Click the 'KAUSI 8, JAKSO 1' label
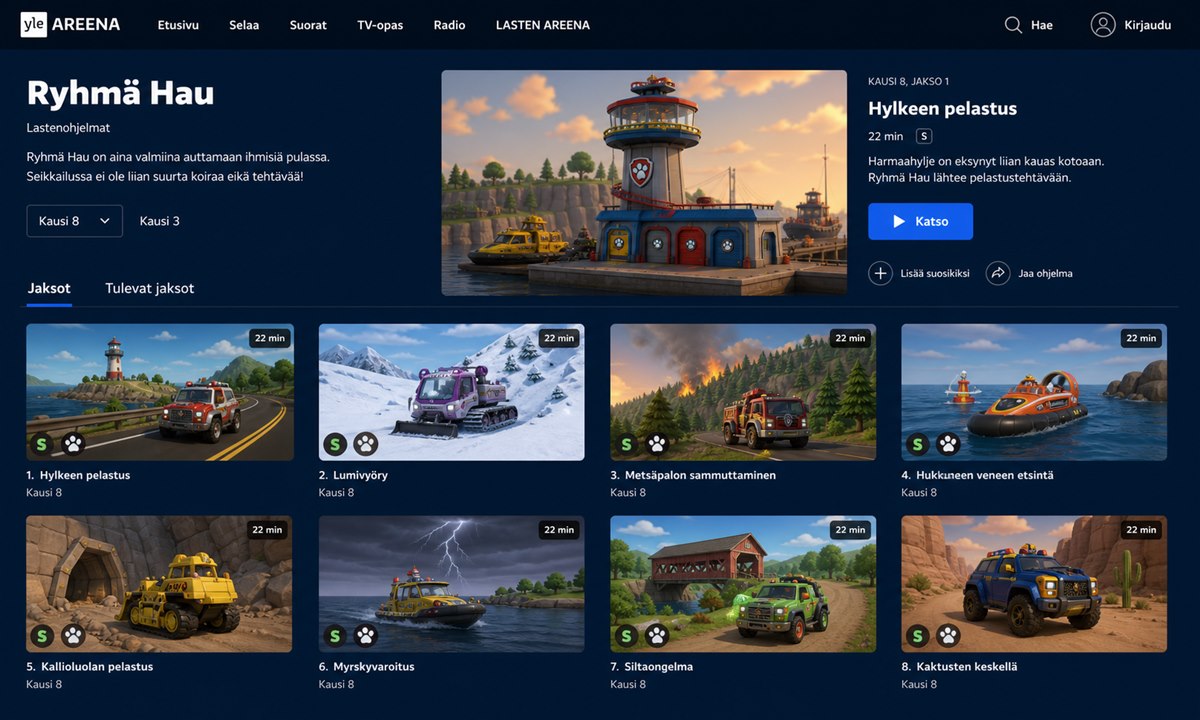 point(908,81)
